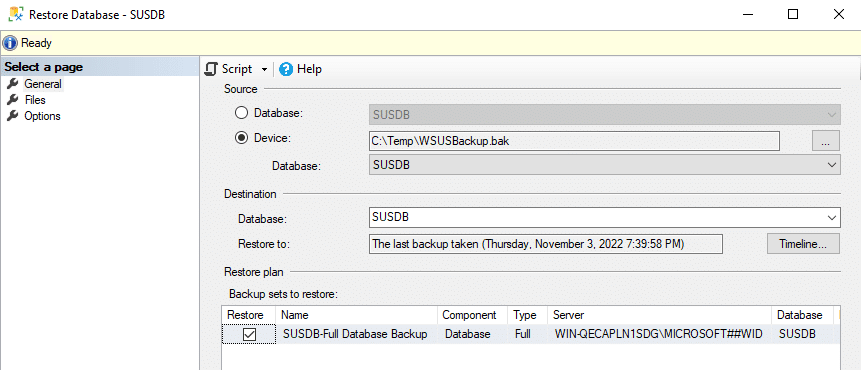Click the Restore column header
The width and height of the screenshot is (861, 370).
click(x=249, y=315)
